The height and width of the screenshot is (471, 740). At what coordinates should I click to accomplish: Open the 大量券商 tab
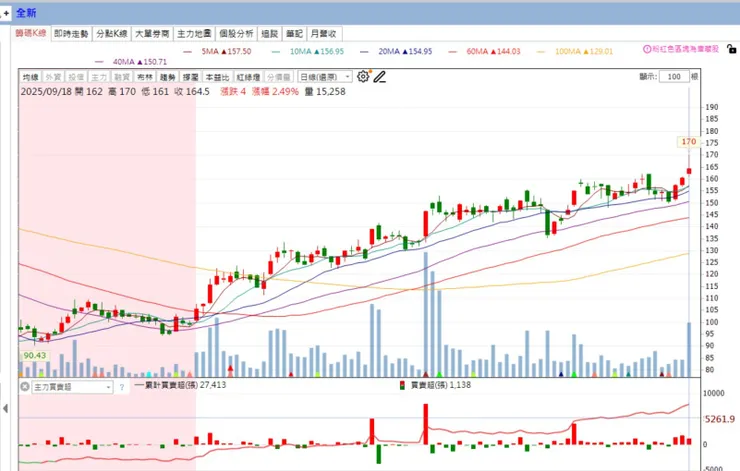click(x=152, y=34)
